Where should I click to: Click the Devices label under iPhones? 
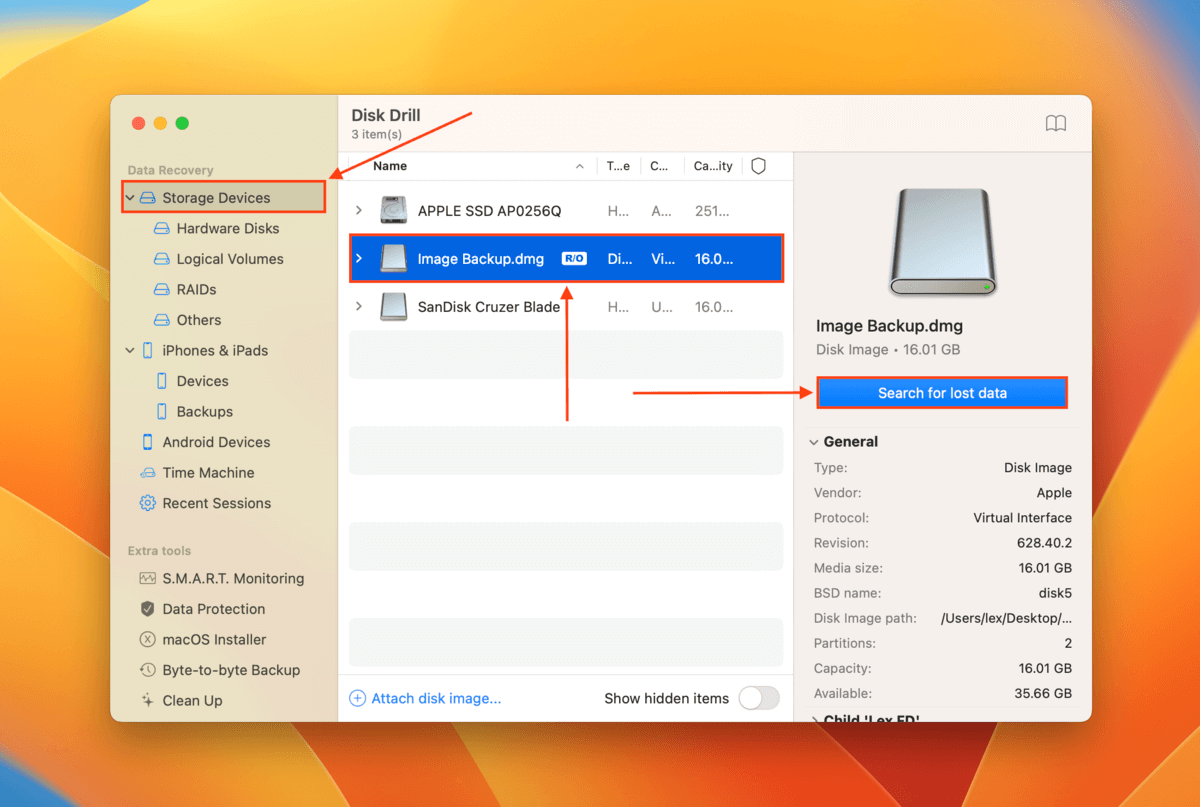[x=203, y=381]
